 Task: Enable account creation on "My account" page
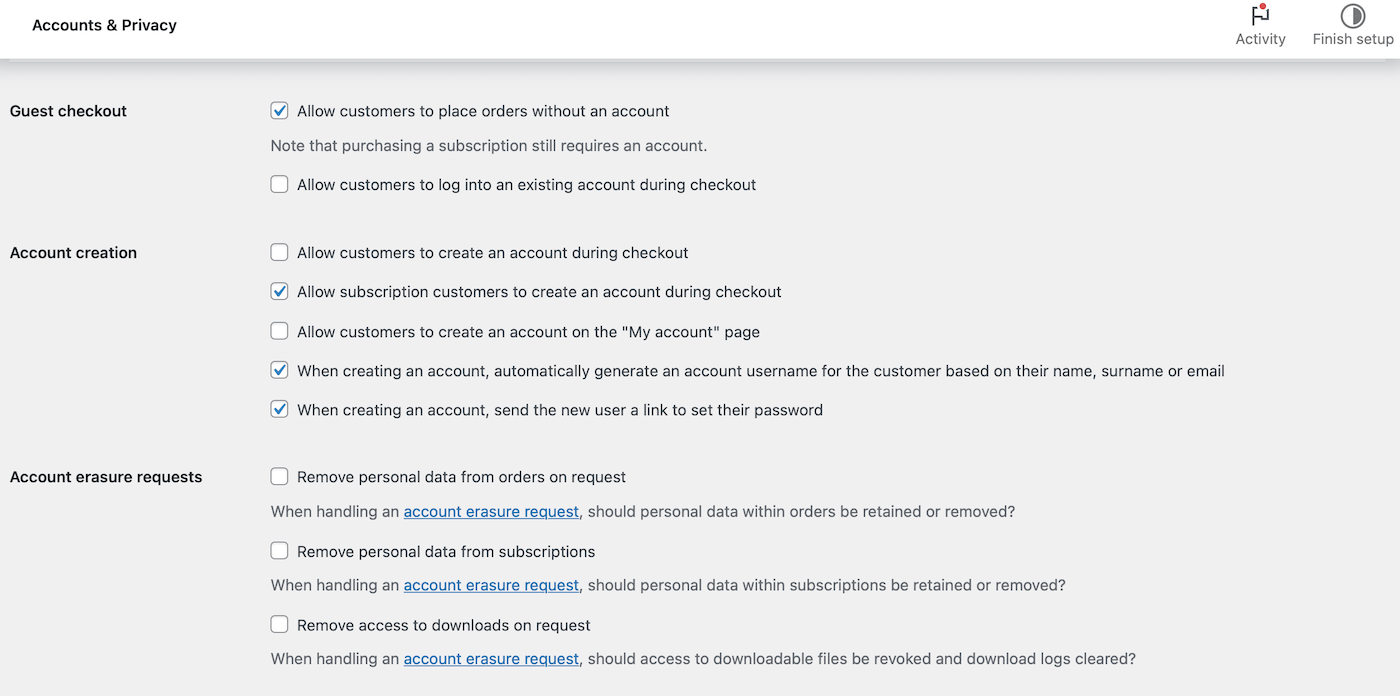click(x=280, y=332)
